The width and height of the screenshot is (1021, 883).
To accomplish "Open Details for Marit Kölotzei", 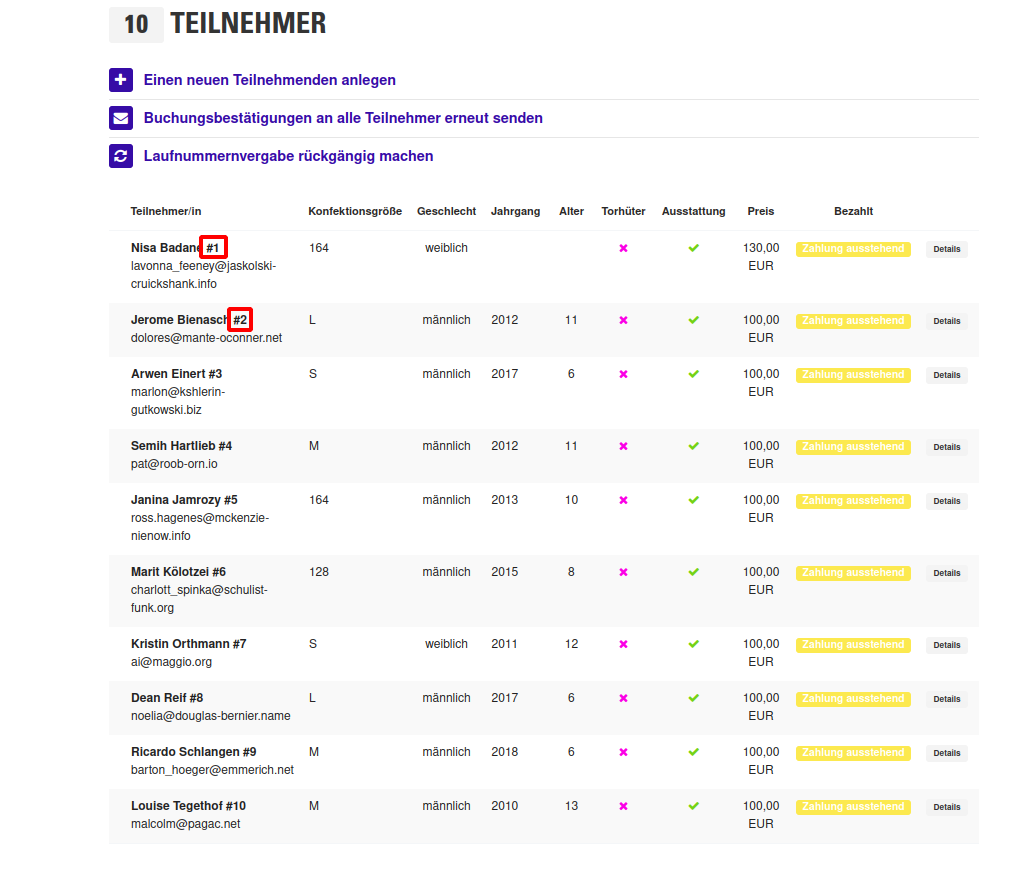I will tap(947, 573).
